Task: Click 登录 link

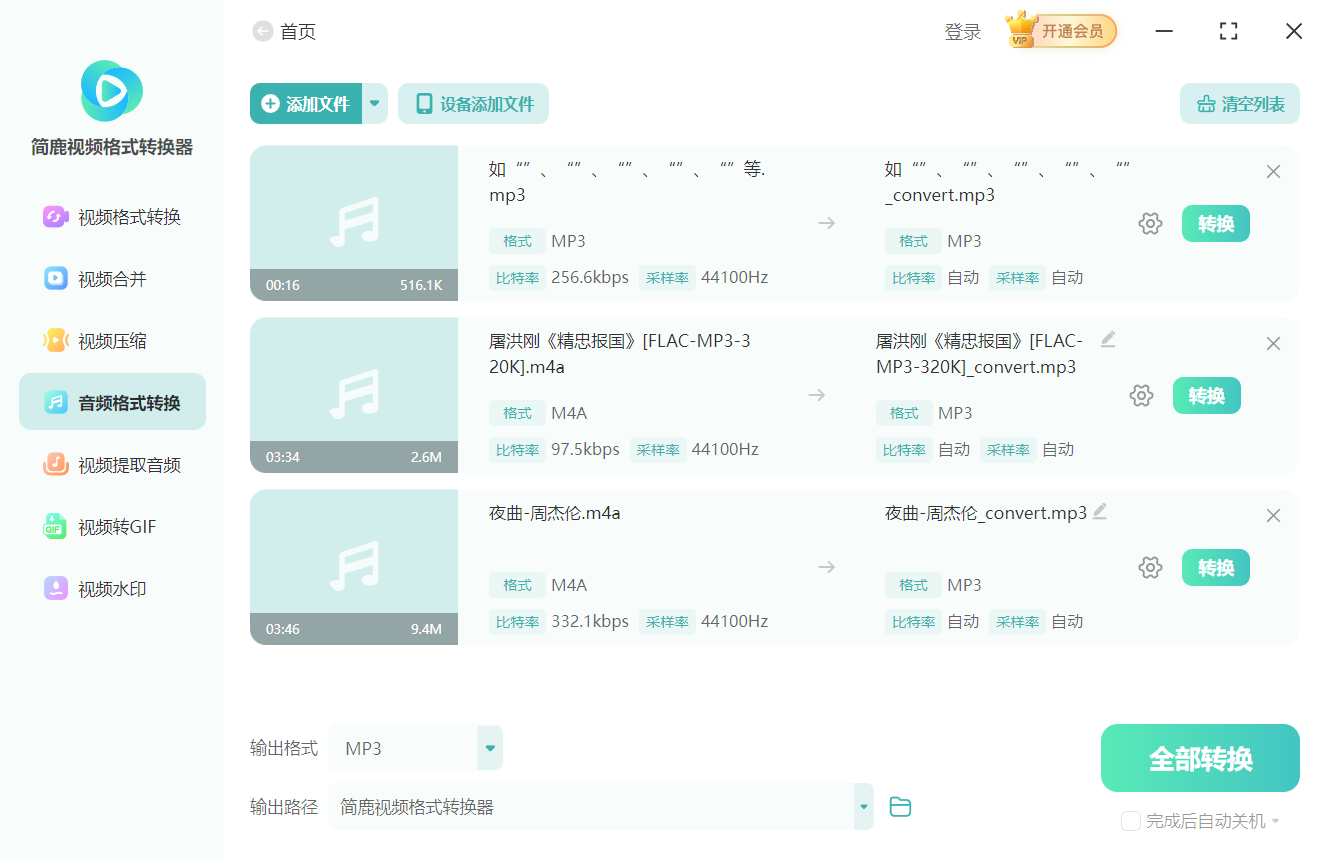Action: tap(963, 32)
